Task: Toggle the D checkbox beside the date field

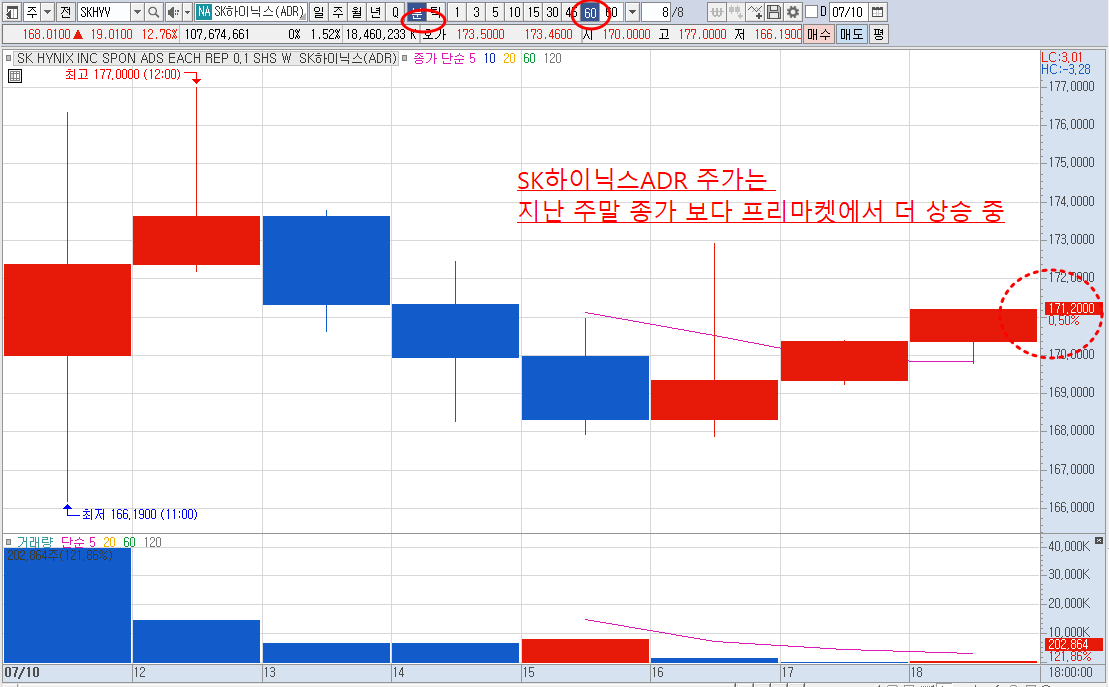Action: coord(811,12)
